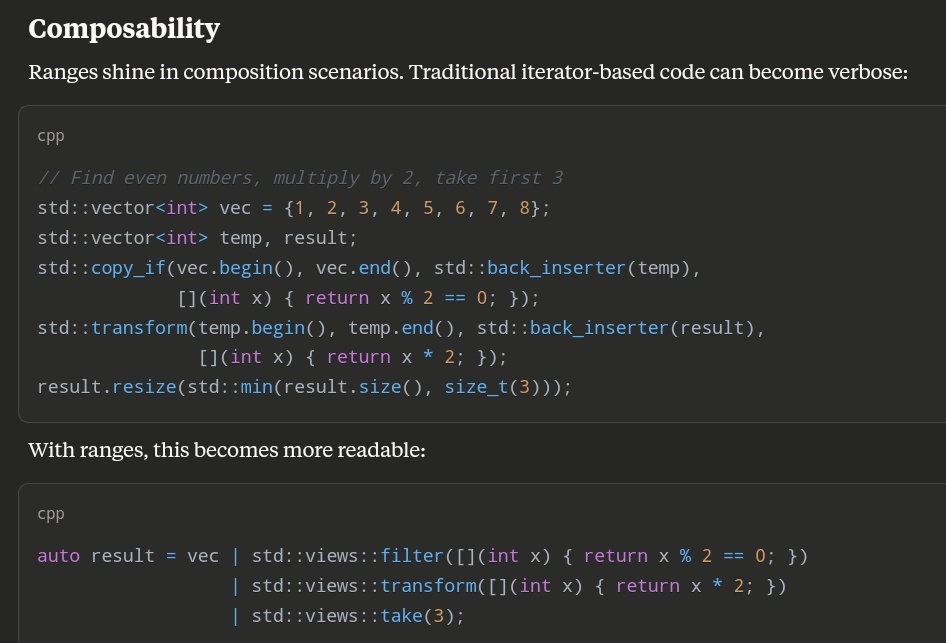Click the sentence beginning 'Ranges shine in composition'
The width and height of the screenshot is (946, 643).
coord(468,72)
